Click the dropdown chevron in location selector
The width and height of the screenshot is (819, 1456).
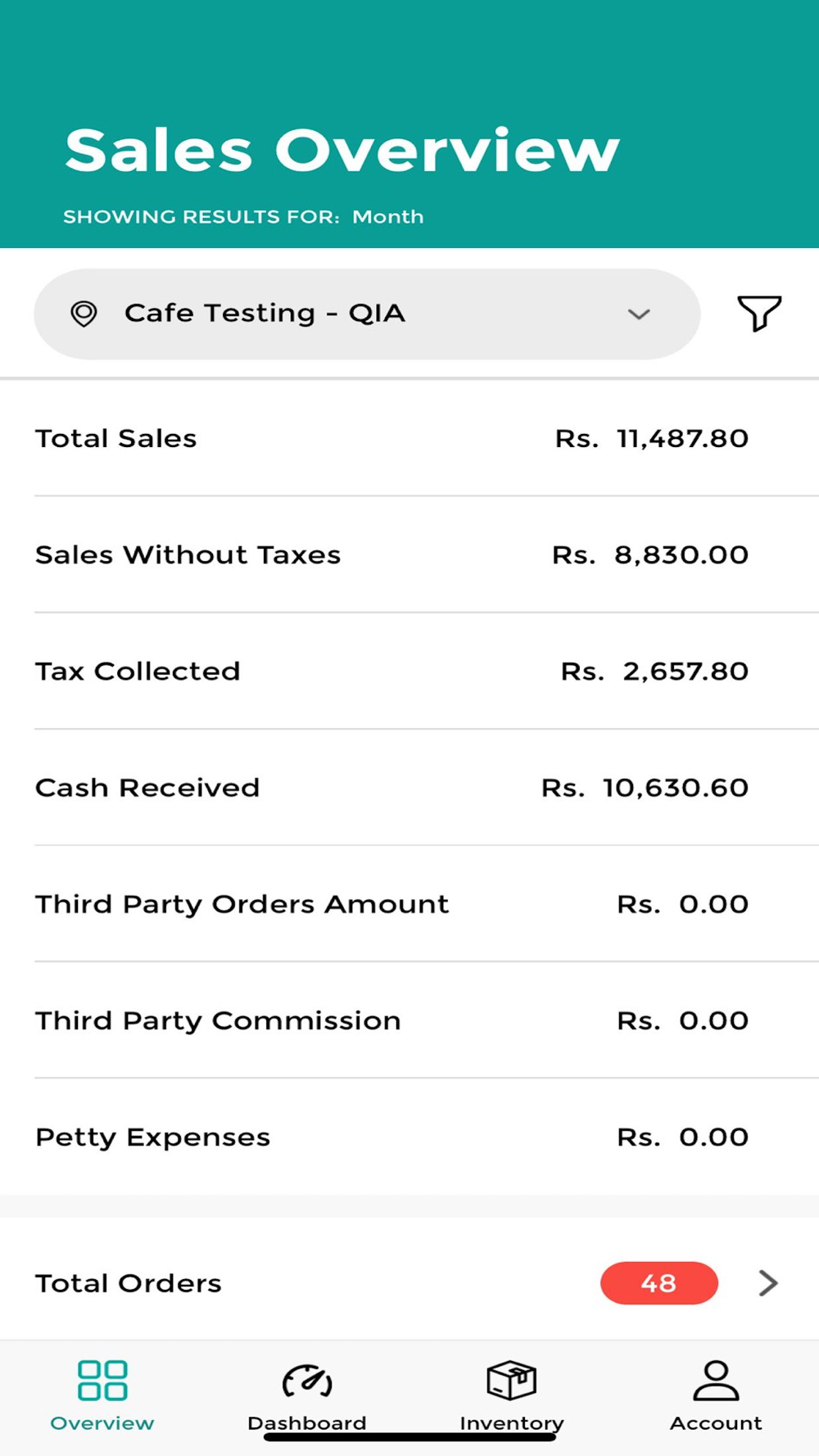(639, 314)
